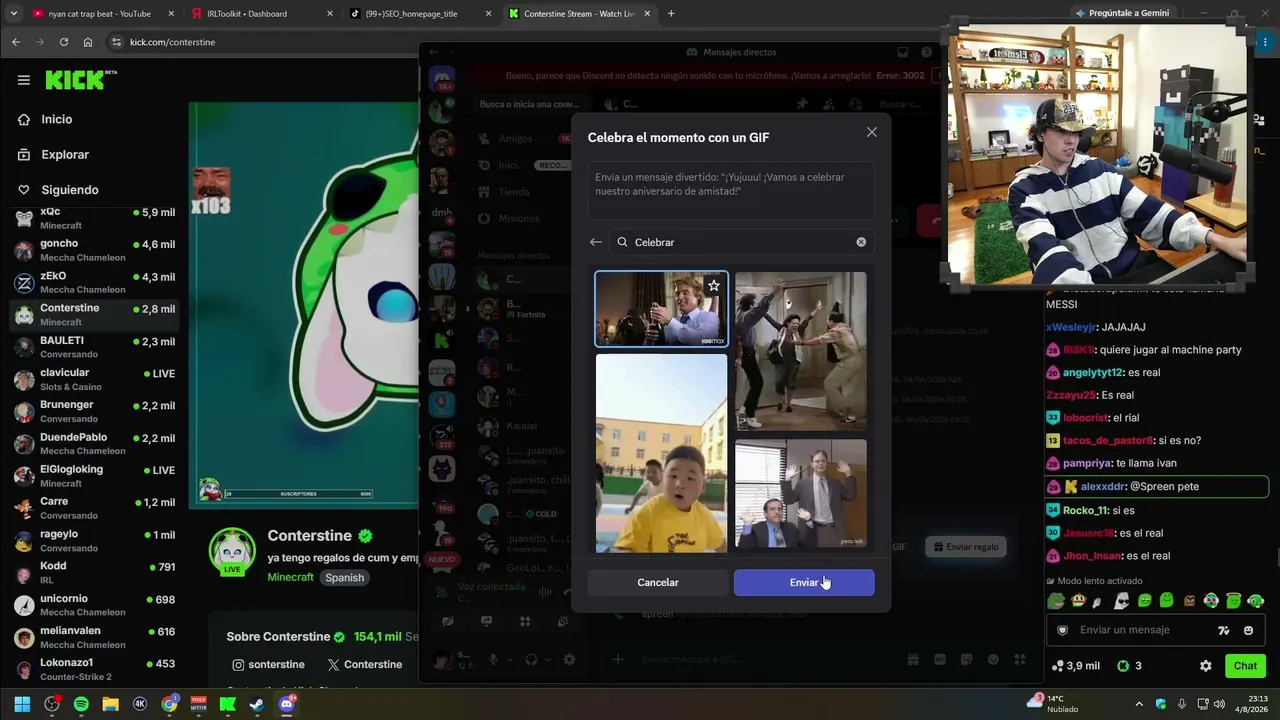Click Enviar regalo button in Discord
Screen dimensions: 1280x720
[966, 547]
